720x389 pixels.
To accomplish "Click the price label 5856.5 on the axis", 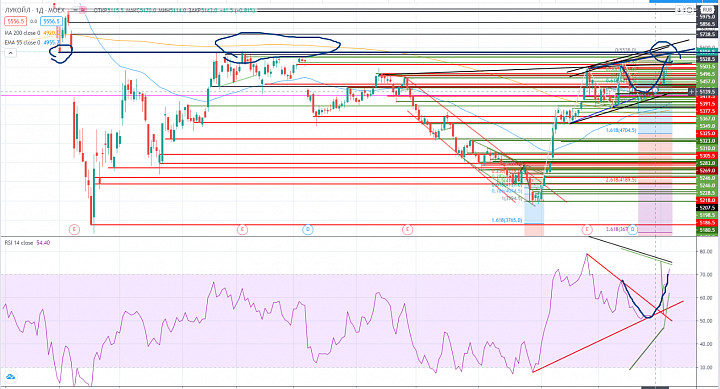I will pyautogui.click(x=707, y=24).
